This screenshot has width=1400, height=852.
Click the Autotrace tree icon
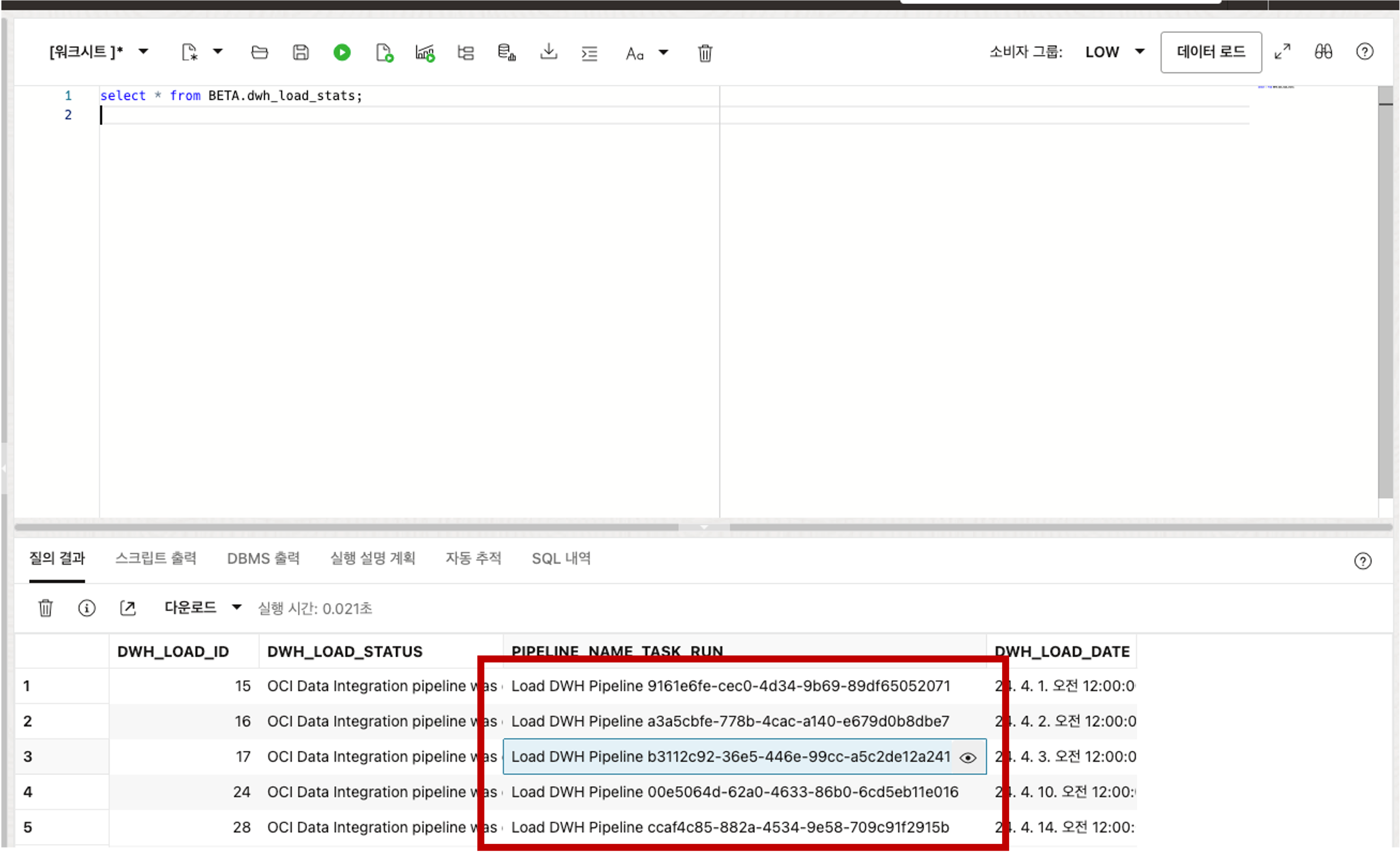click(466, 53)
